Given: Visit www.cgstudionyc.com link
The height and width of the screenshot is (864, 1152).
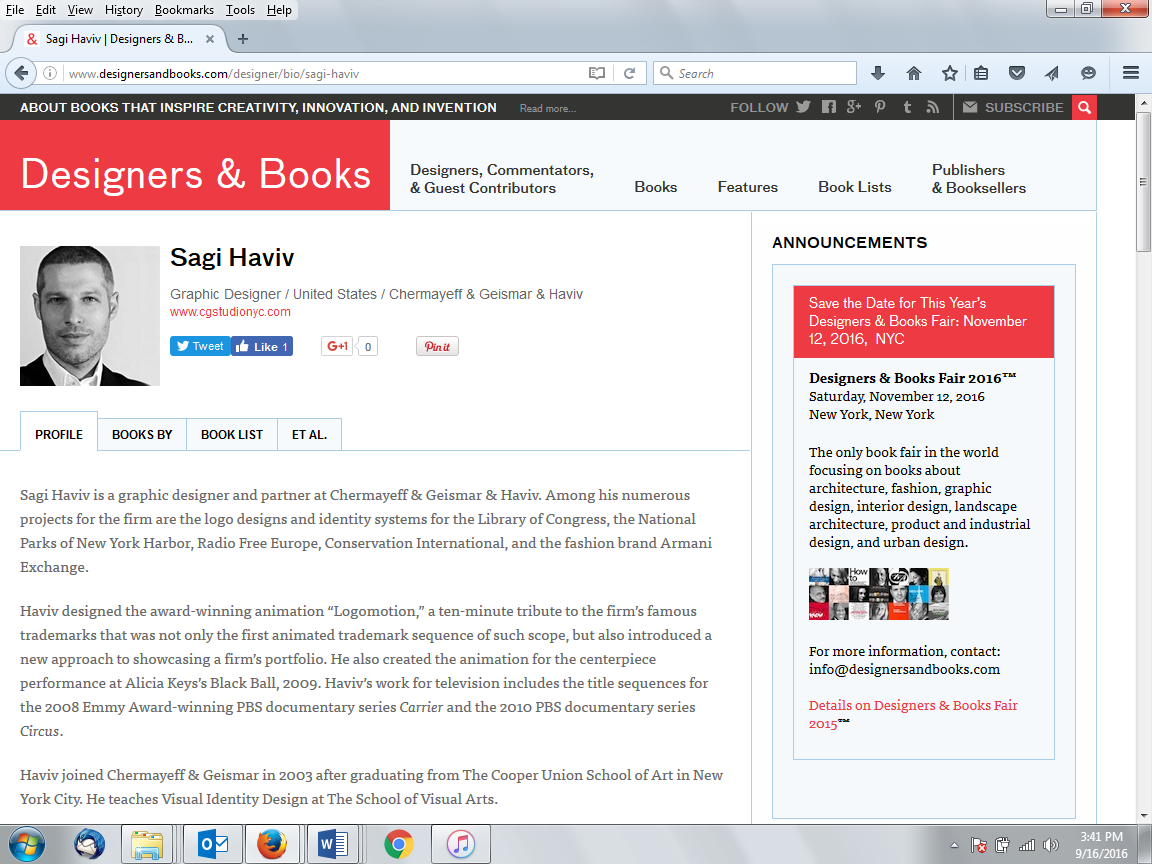Looking at the screenshot, I should [230, 312].
